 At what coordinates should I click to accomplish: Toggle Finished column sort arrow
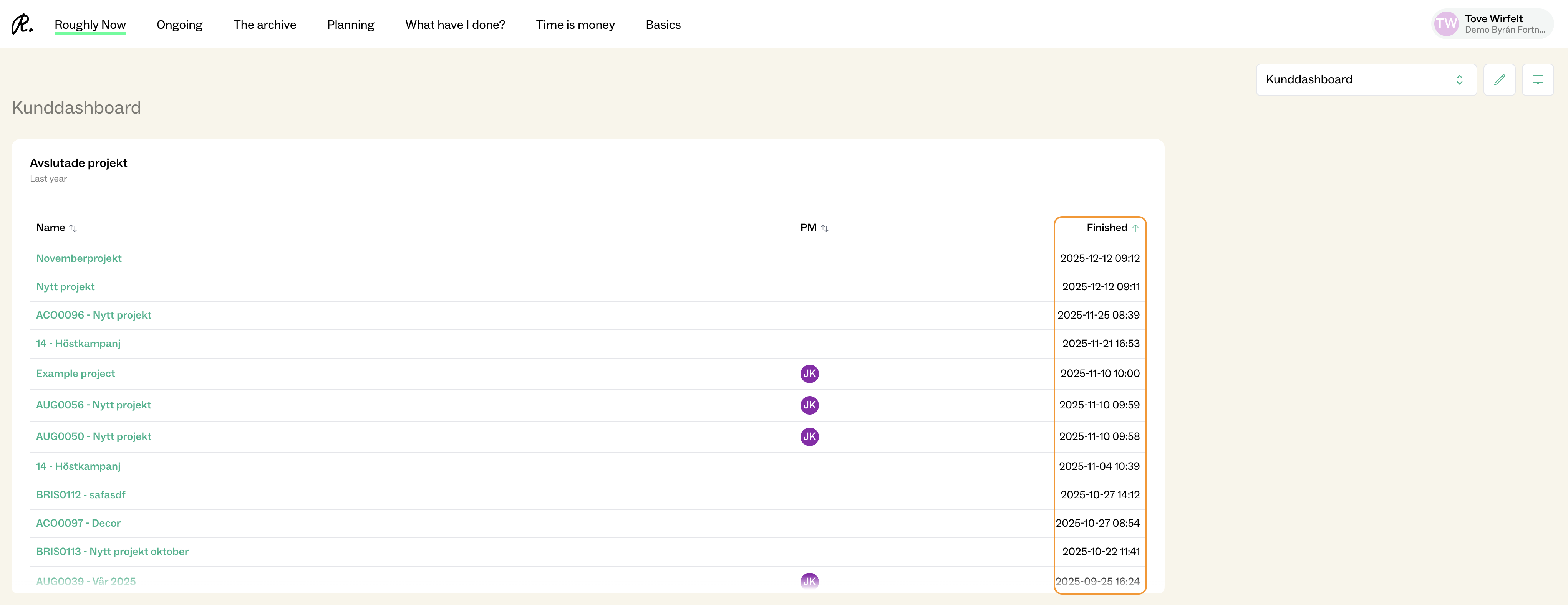1135,228
